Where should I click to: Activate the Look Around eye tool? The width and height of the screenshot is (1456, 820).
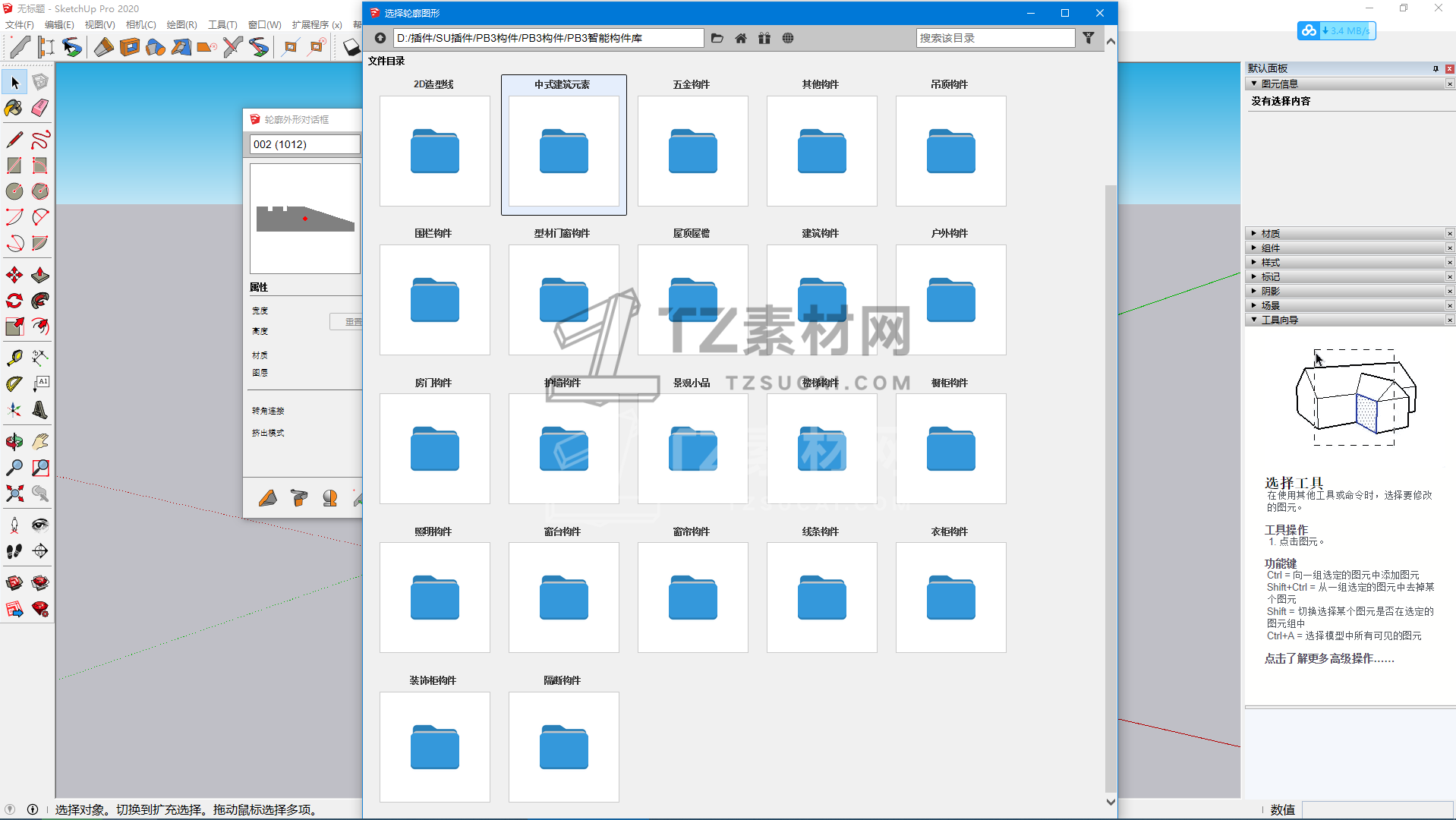point(40,525)
